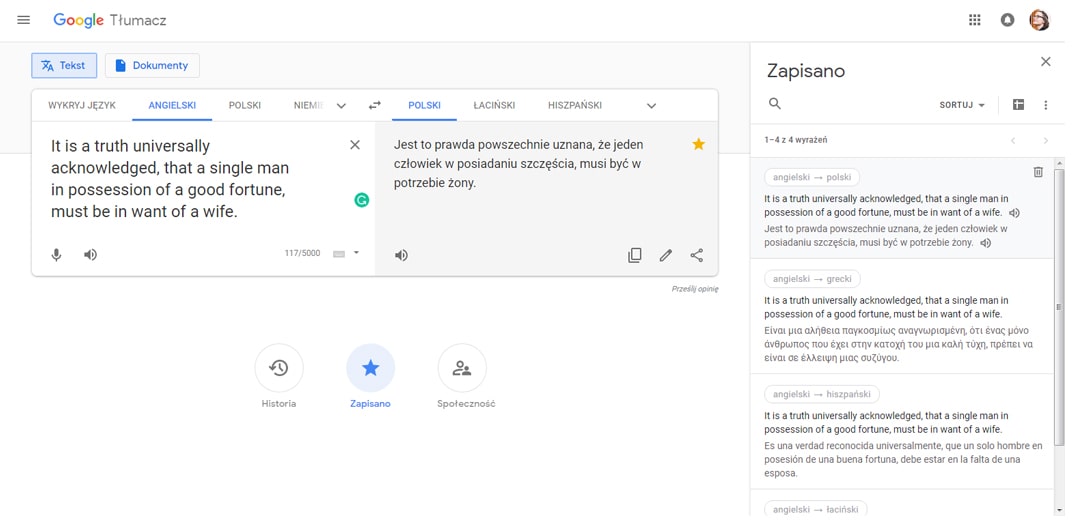
Task: Open the Historia translation history
Action: pos(279,368)
